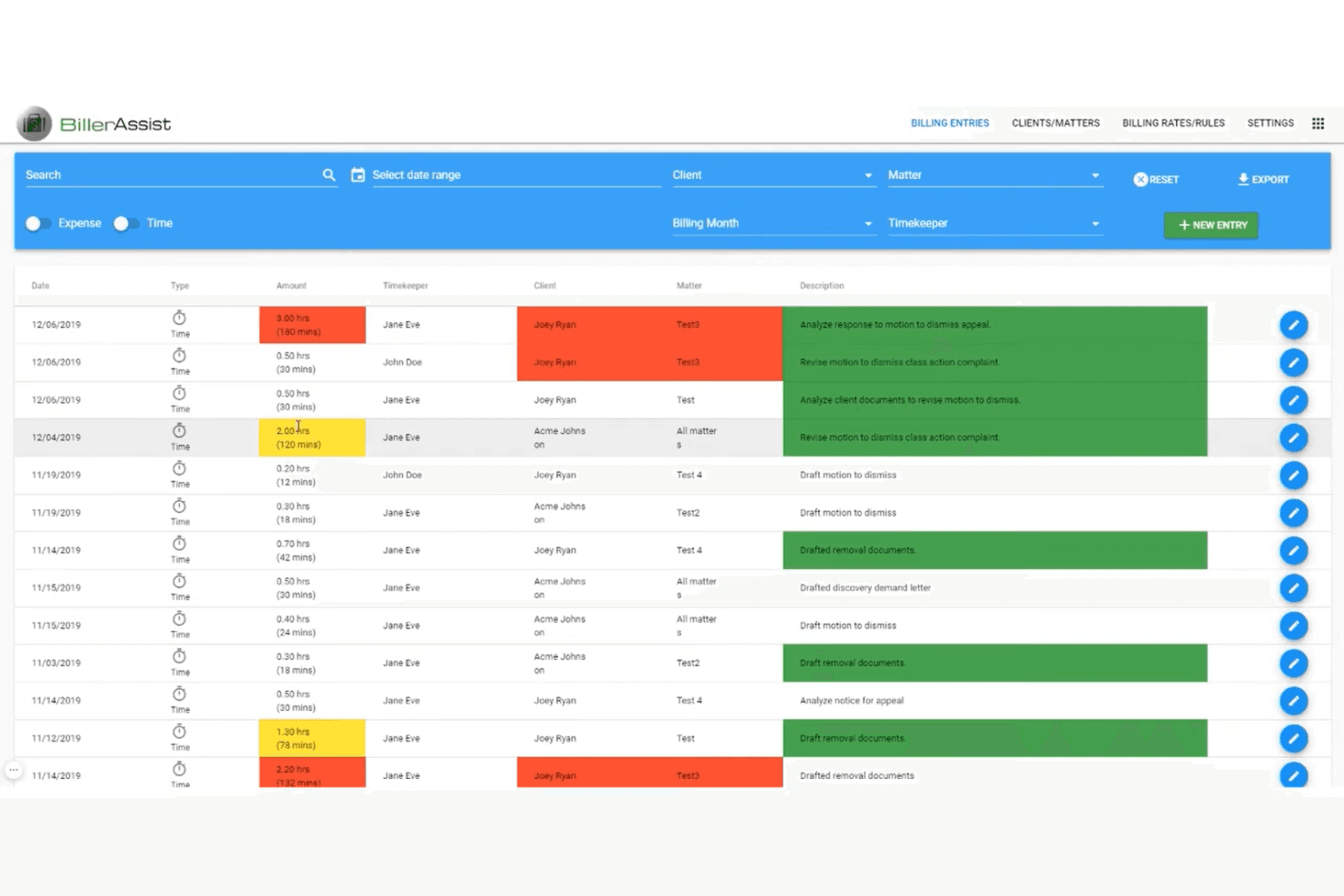Expand the Billing Month dropdown
1344x896 pixels.
click(774, 223)
